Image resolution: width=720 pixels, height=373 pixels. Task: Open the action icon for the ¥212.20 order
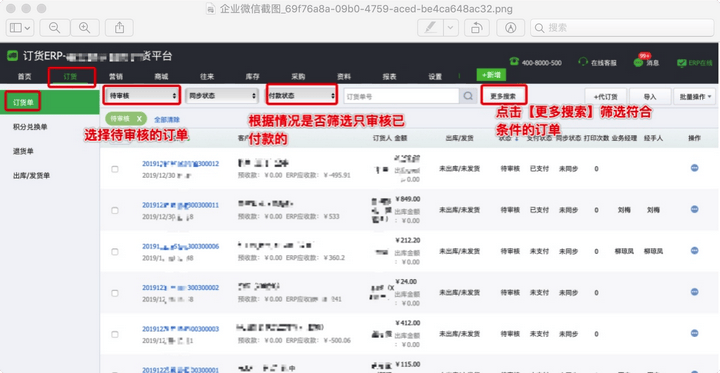(694, 251)
